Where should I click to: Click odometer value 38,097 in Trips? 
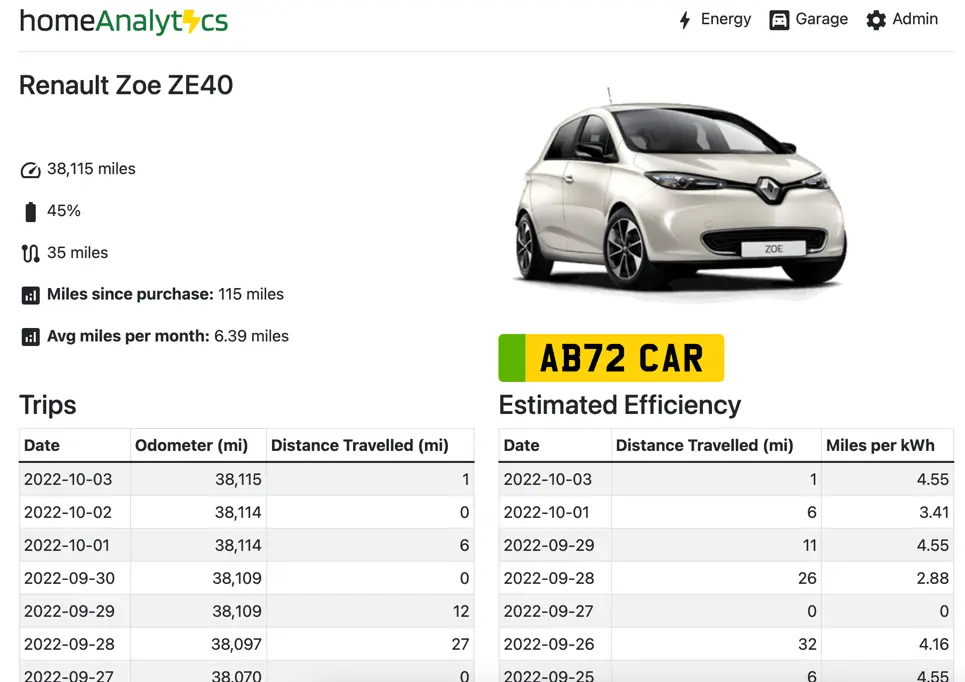236,644
